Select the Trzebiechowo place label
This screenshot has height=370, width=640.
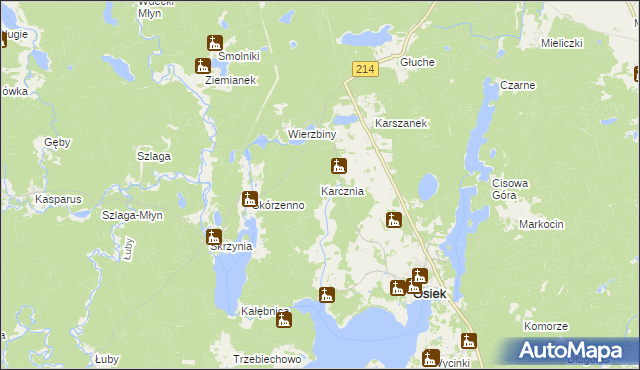coord(267,359)
